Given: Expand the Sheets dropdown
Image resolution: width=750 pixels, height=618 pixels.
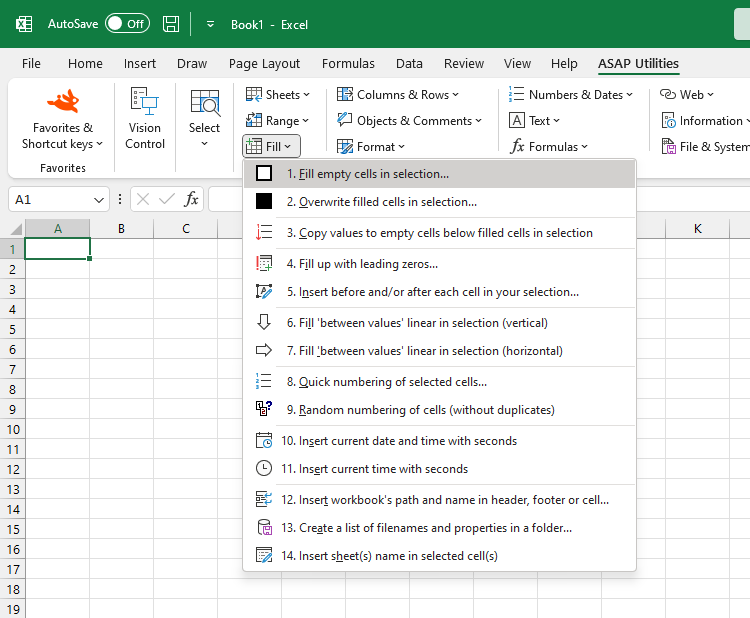Looking at the screenshot, I should tap(278, 95).
